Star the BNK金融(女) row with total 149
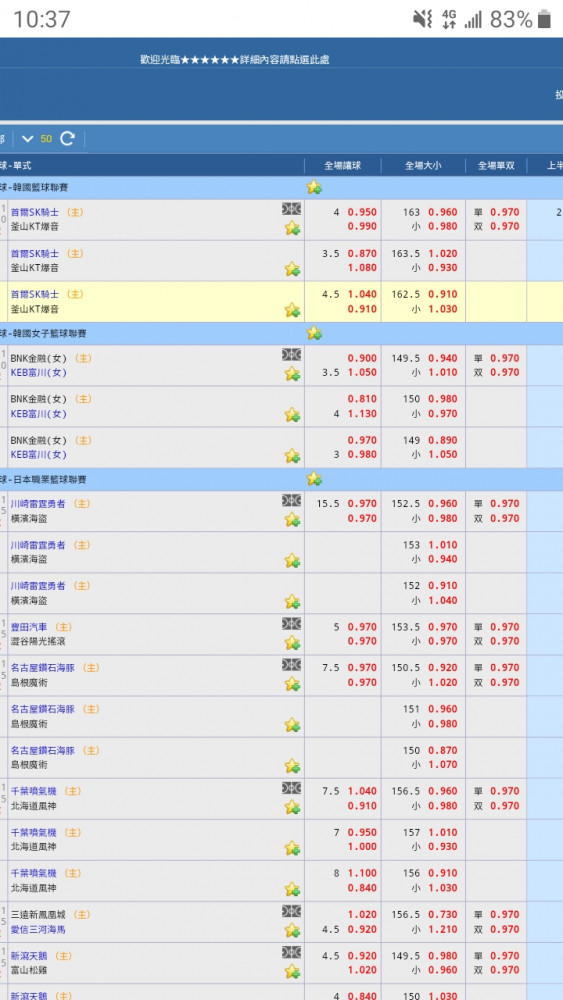563x1000 pixels. (292, 455)
